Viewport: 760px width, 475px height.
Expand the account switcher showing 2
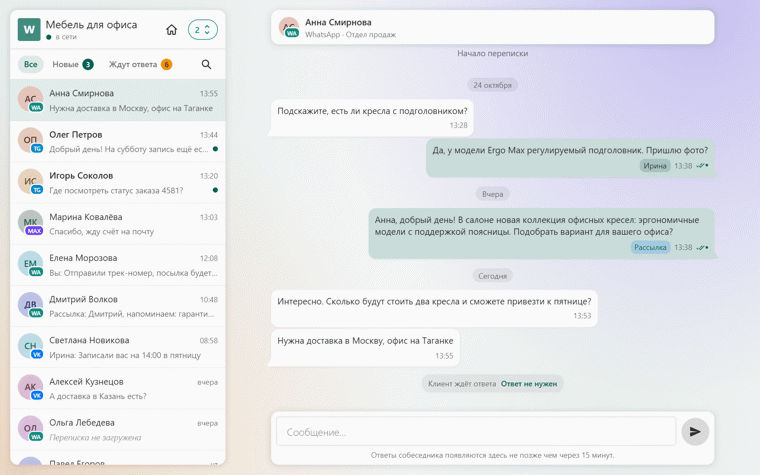pyautogui.click(x=203, y=30)
